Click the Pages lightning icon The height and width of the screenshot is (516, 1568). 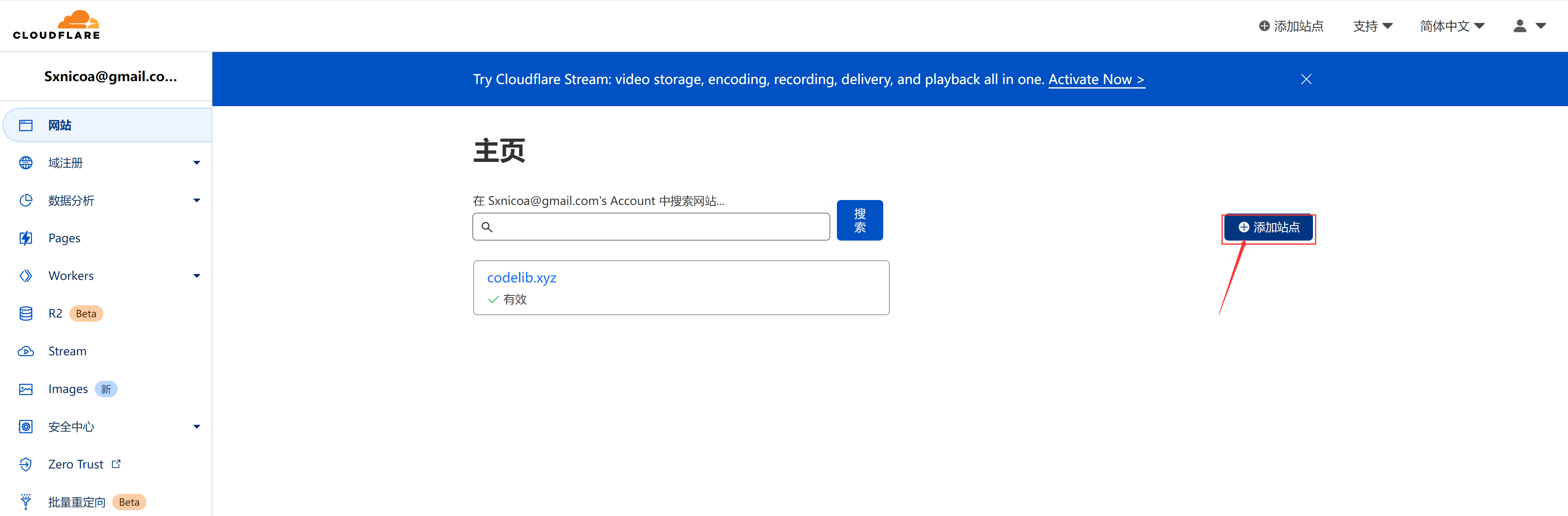coord(25,238)
